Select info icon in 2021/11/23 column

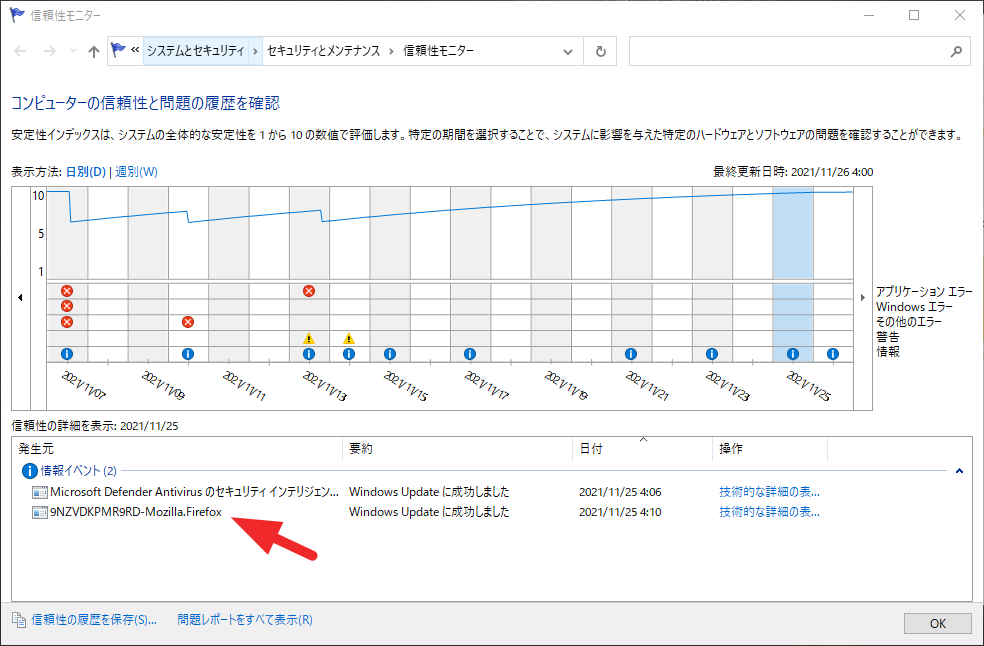tap(712, 354)
